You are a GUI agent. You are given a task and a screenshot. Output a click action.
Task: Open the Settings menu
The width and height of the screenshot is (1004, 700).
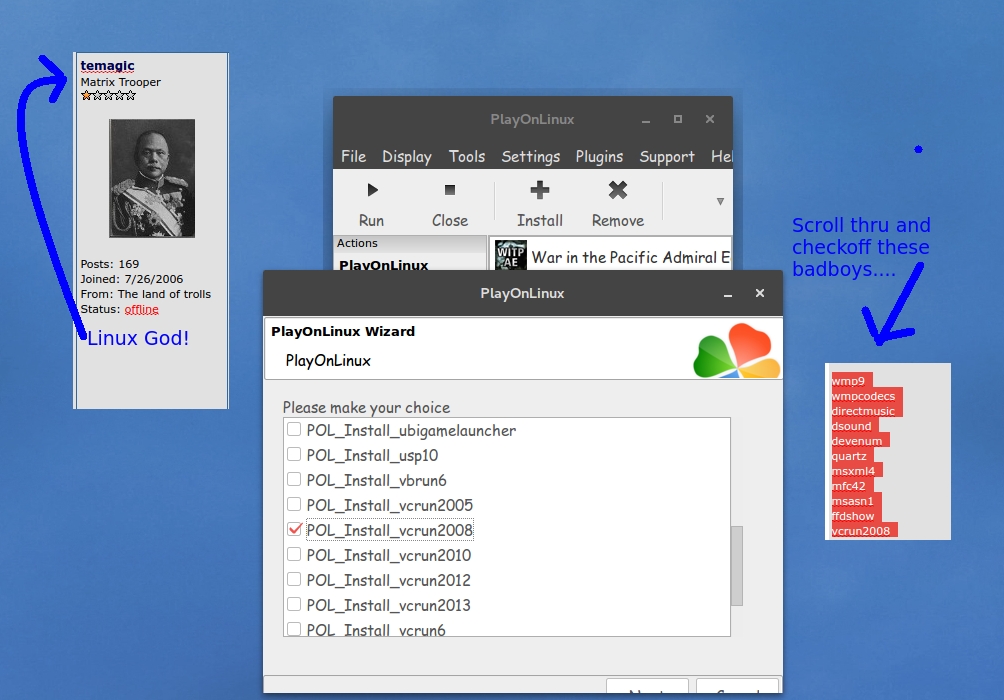pos(530,157)
